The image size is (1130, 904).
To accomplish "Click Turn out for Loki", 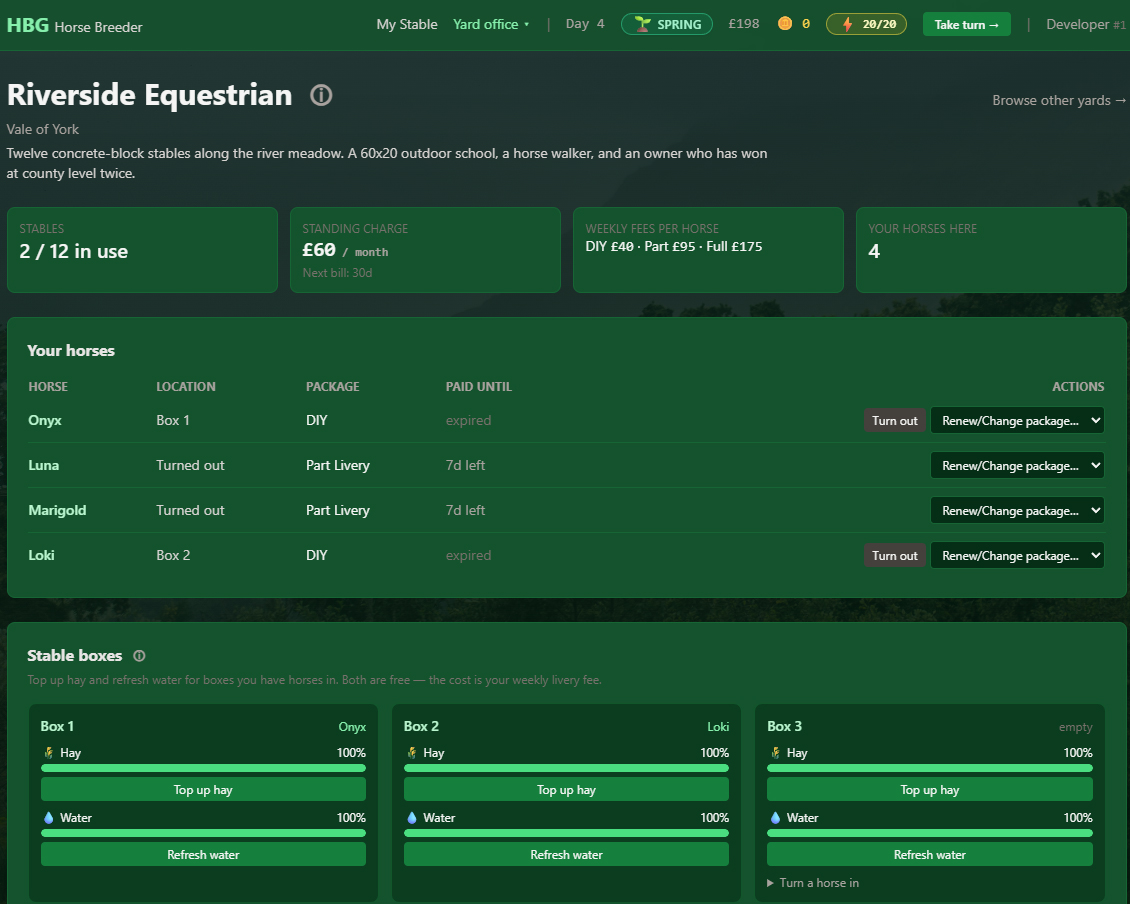I will point(894,555).
